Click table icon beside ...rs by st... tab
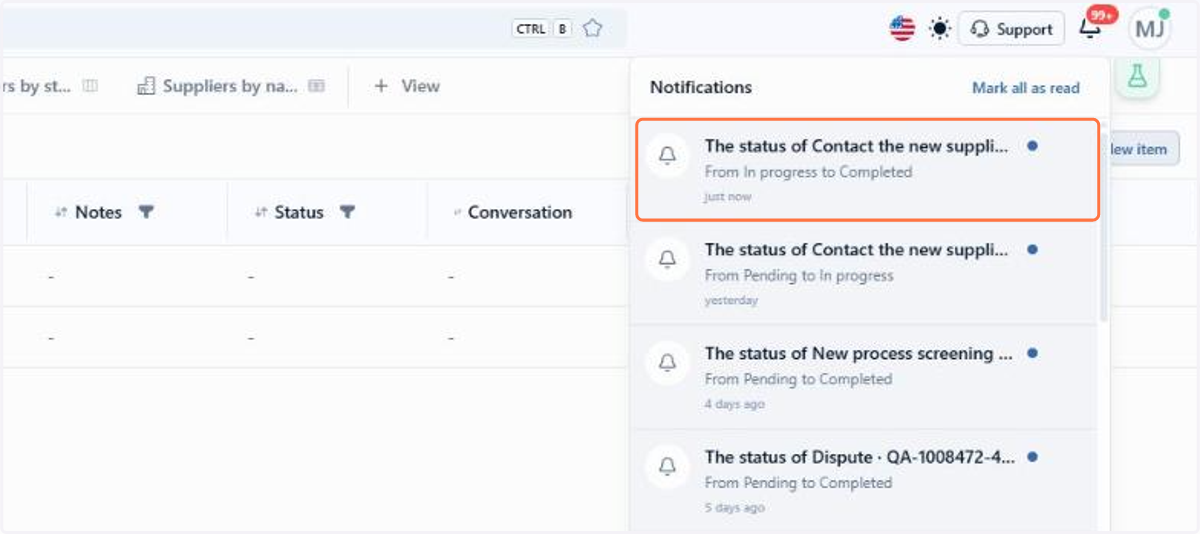1200x534 pixels. coord(90,86)
